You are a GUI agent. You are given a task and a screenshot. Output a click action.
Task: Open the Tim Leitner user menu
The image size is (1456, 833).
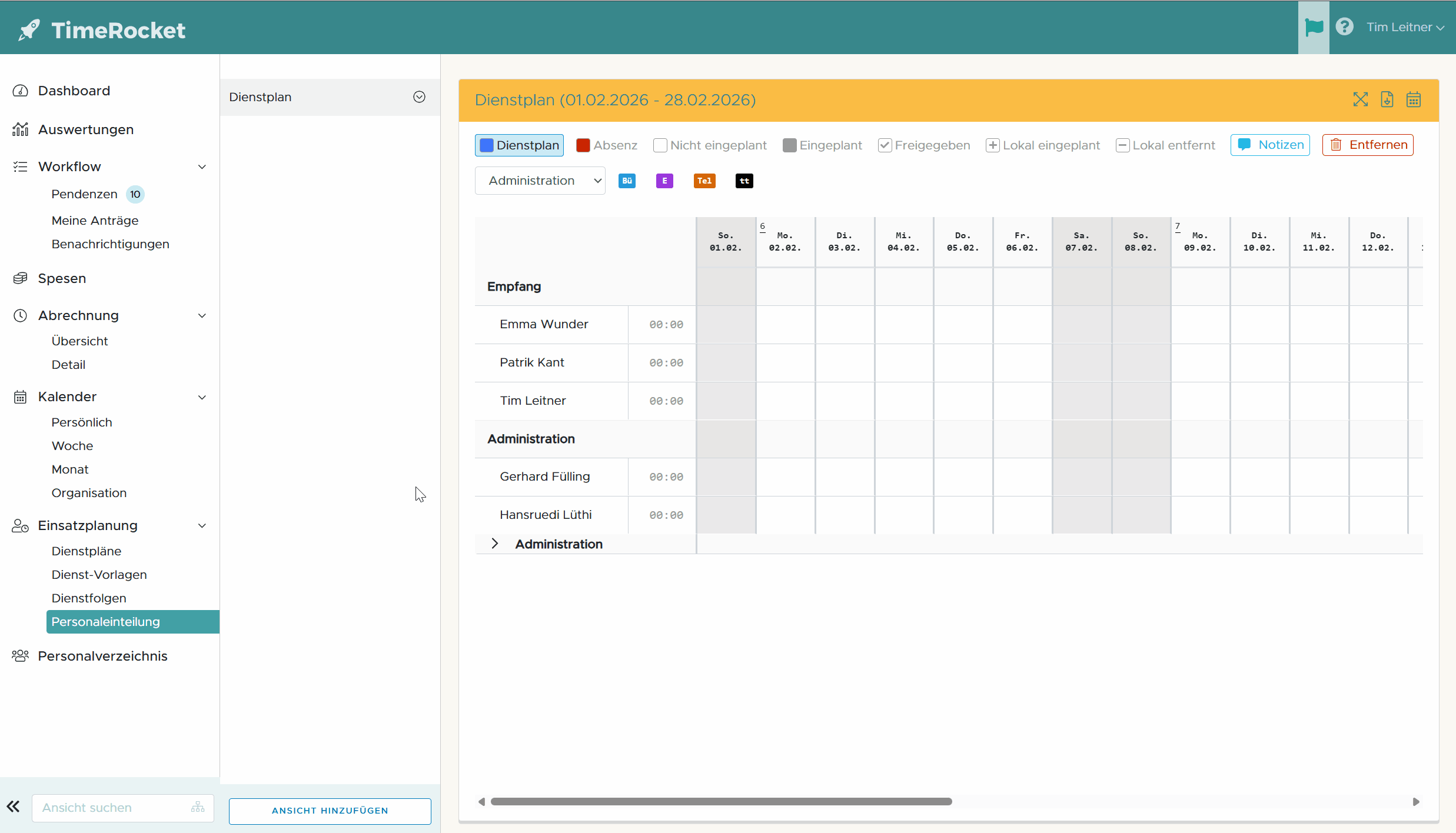[1404, 27]
